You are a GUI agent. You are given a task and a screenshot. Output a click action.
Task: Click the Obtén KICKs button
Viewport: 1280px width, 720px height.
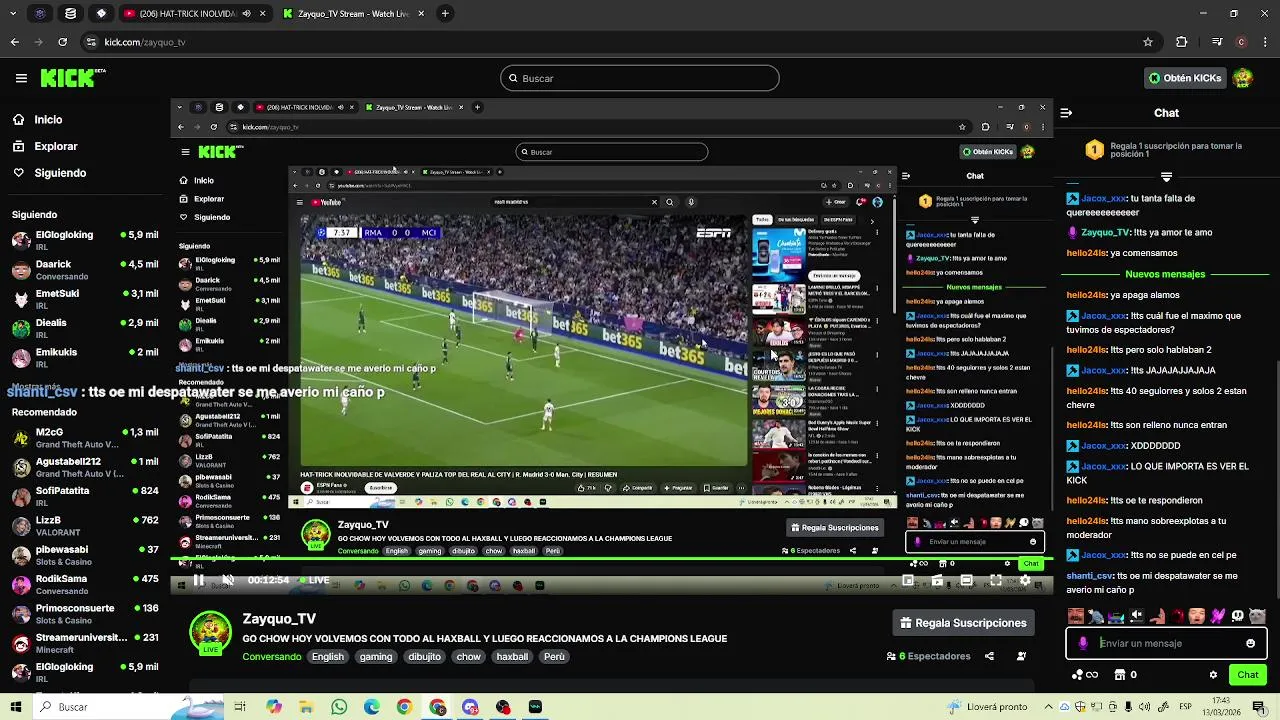tap(1185, 78)
